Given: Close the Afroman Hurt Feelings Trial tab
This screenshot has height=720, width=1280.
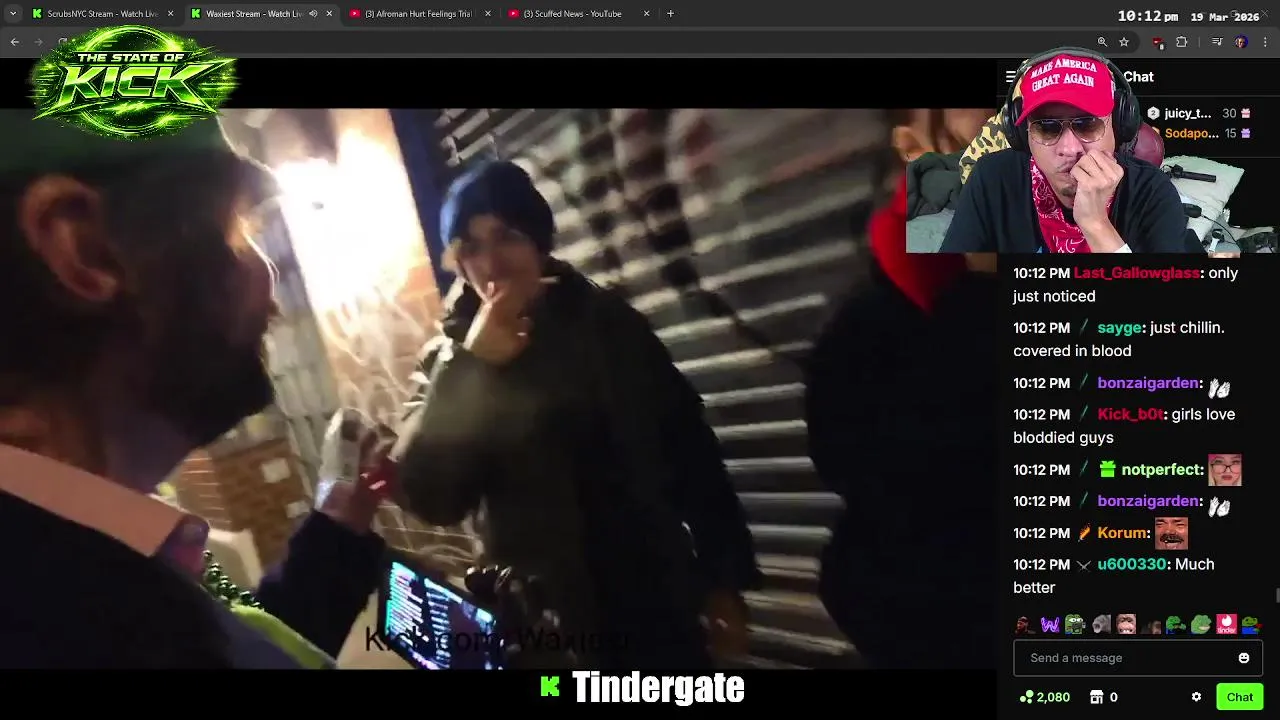Looking at the screenshot, I should pos(488,14).
